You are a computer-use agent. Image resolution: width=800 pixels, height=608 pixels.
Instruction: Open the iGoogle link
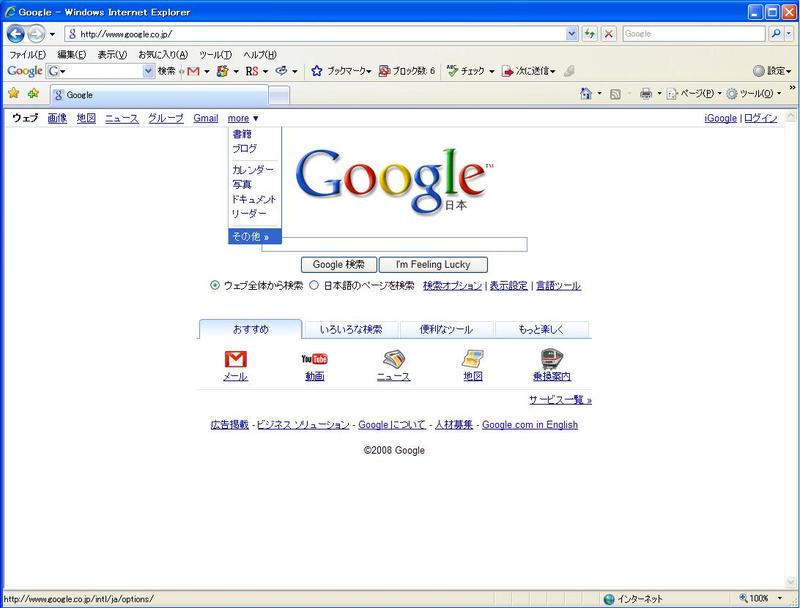[x=720, y=118]
